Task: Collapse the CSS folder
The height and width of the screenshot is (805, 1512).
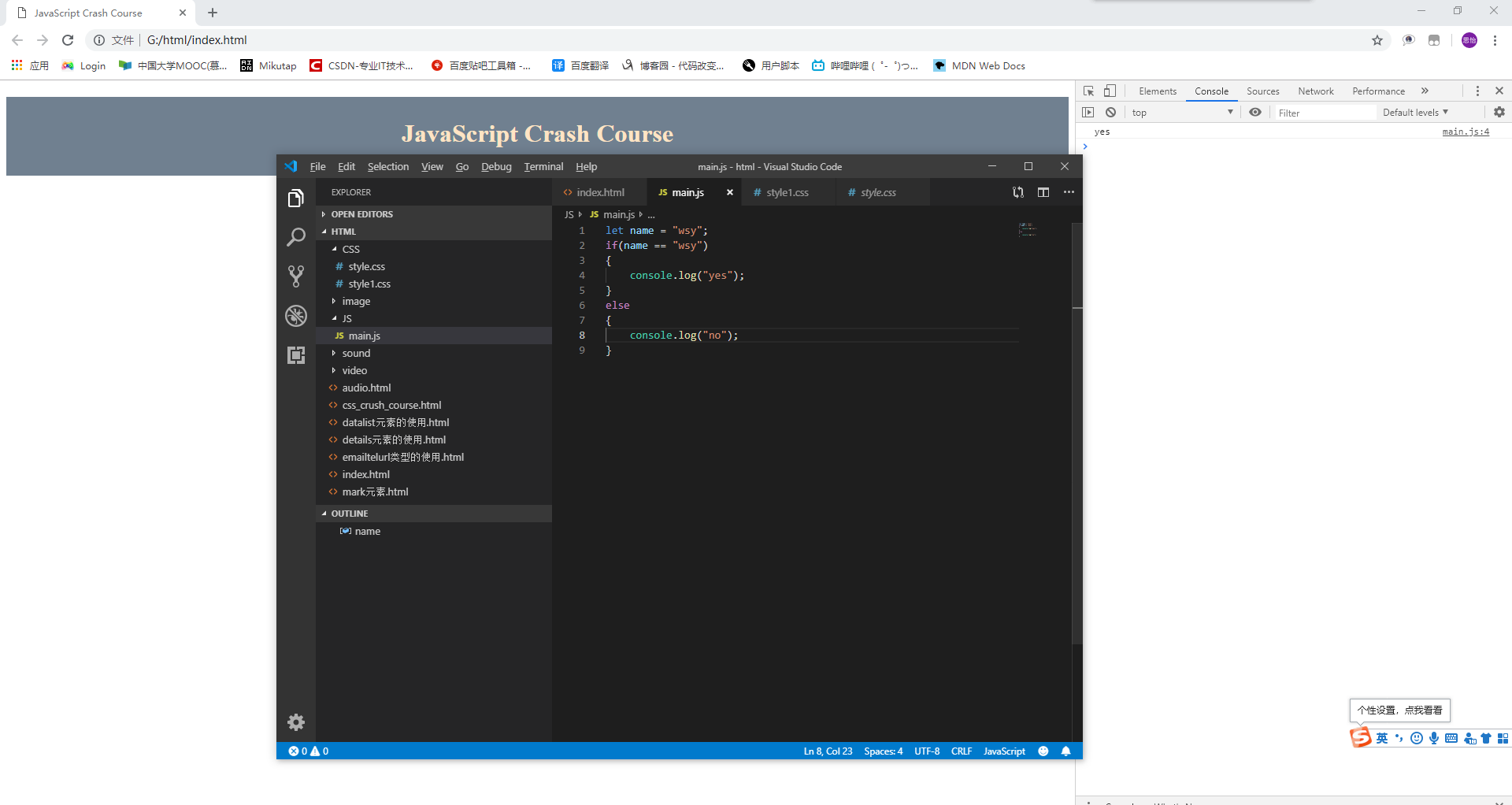Action: click(434, 249)
